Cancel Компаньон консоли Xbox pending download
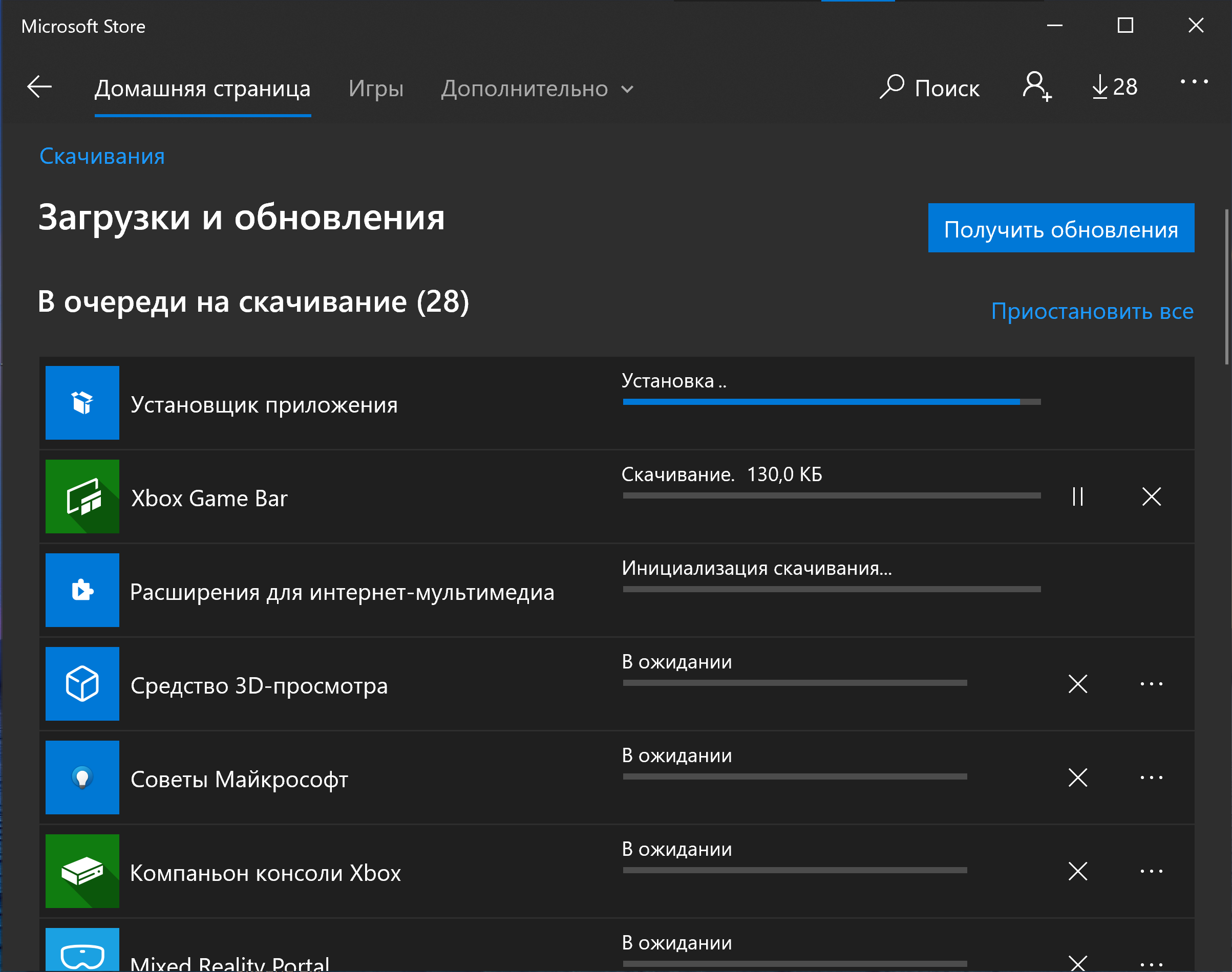Viewport: 1232px width, 972px height. 1078,871
